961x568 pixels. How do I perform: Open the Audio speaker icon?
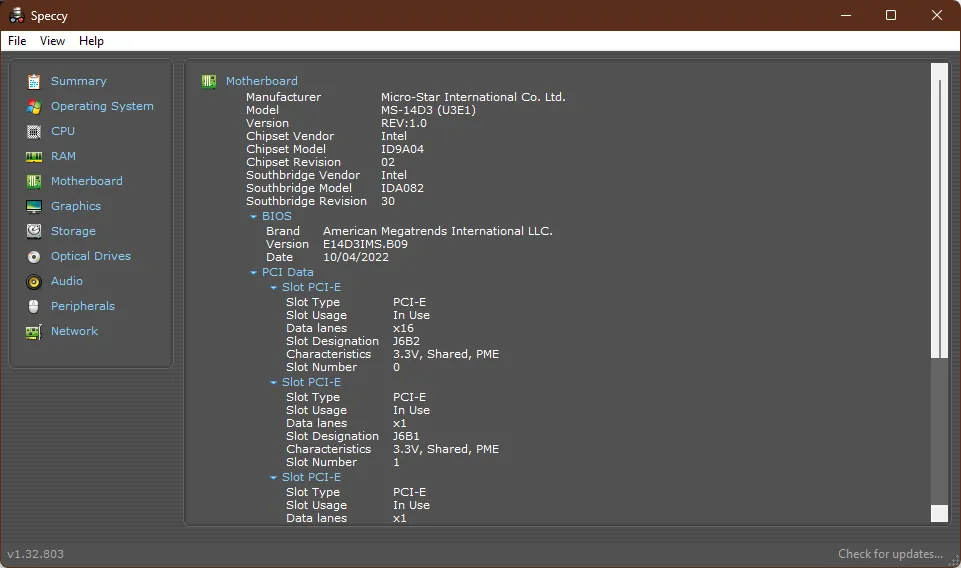34,281
